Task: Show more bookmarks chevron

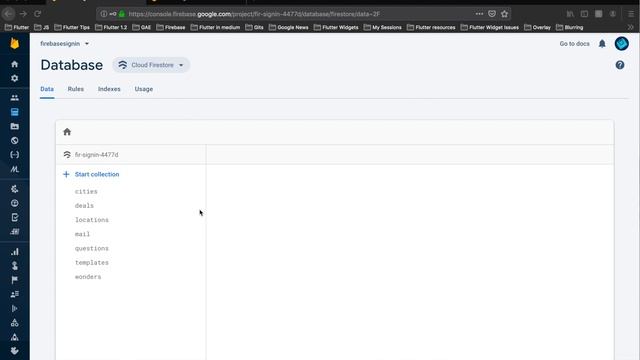Action: pos(630,27)
